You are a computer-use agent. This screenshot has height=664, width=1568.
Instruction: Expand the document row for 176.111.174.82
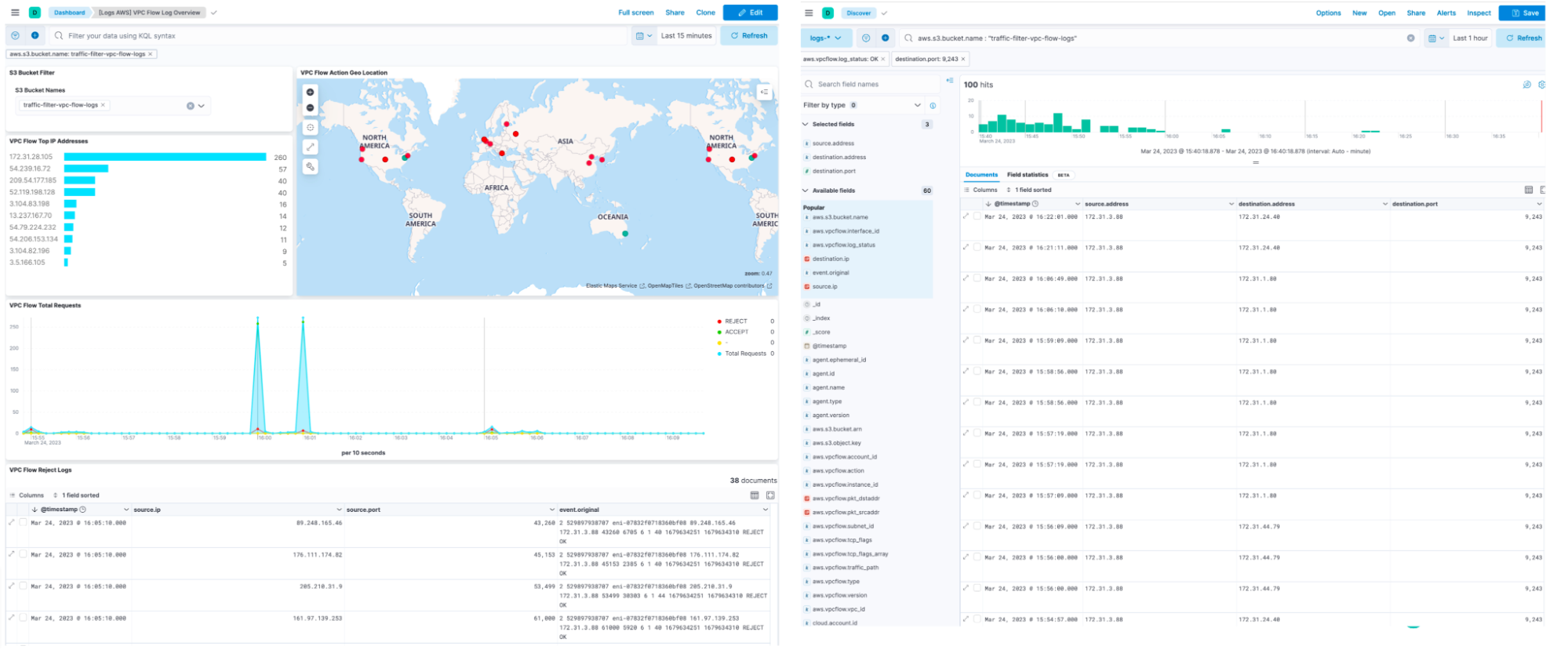[11, 553]
